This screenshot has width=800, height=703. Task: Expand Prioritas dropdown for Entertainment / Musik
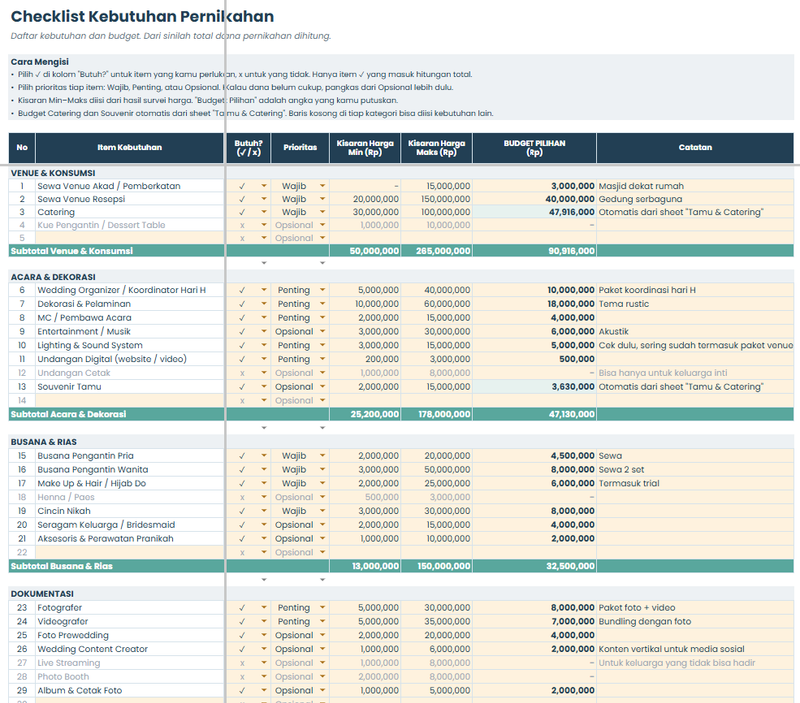(x=322, y=331)
